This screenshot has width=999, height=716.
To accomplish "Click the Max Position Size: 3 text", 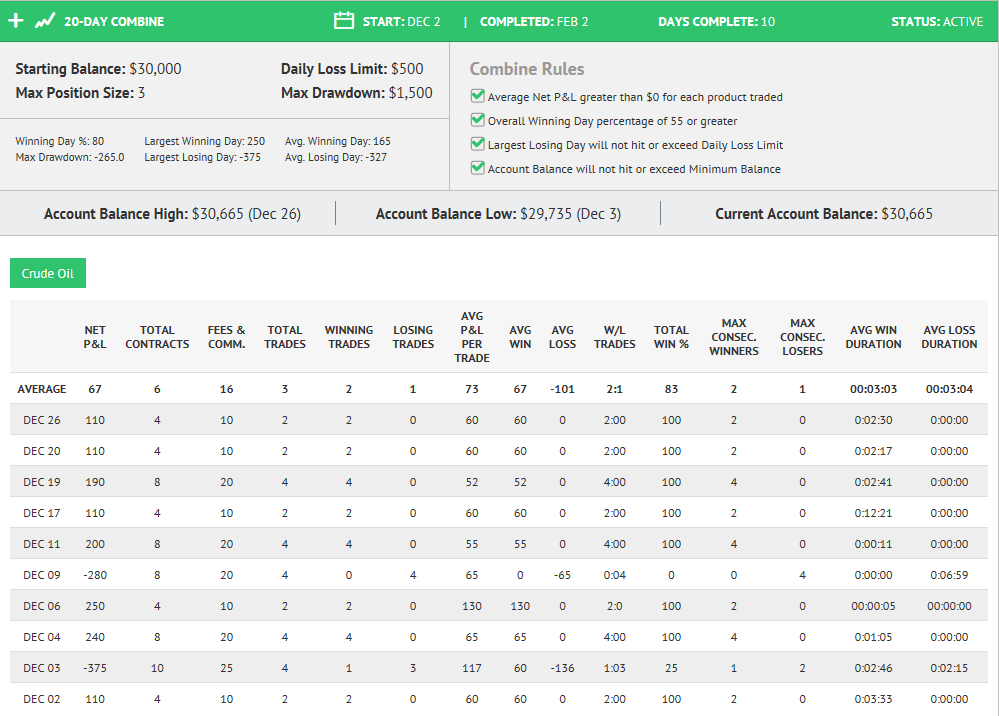I will 80,93.
